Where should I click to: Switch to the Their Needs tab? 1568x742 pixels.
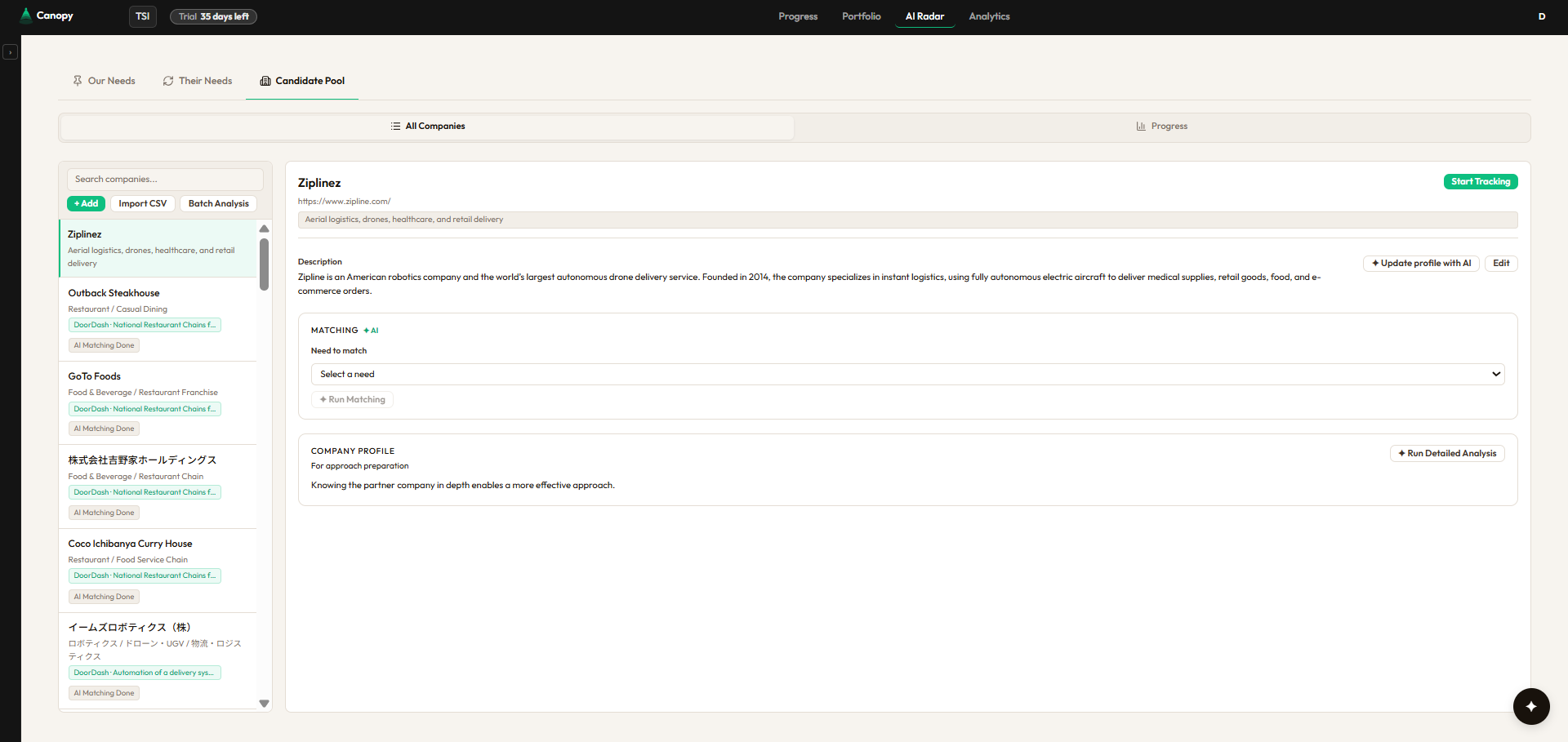point(198,81)
